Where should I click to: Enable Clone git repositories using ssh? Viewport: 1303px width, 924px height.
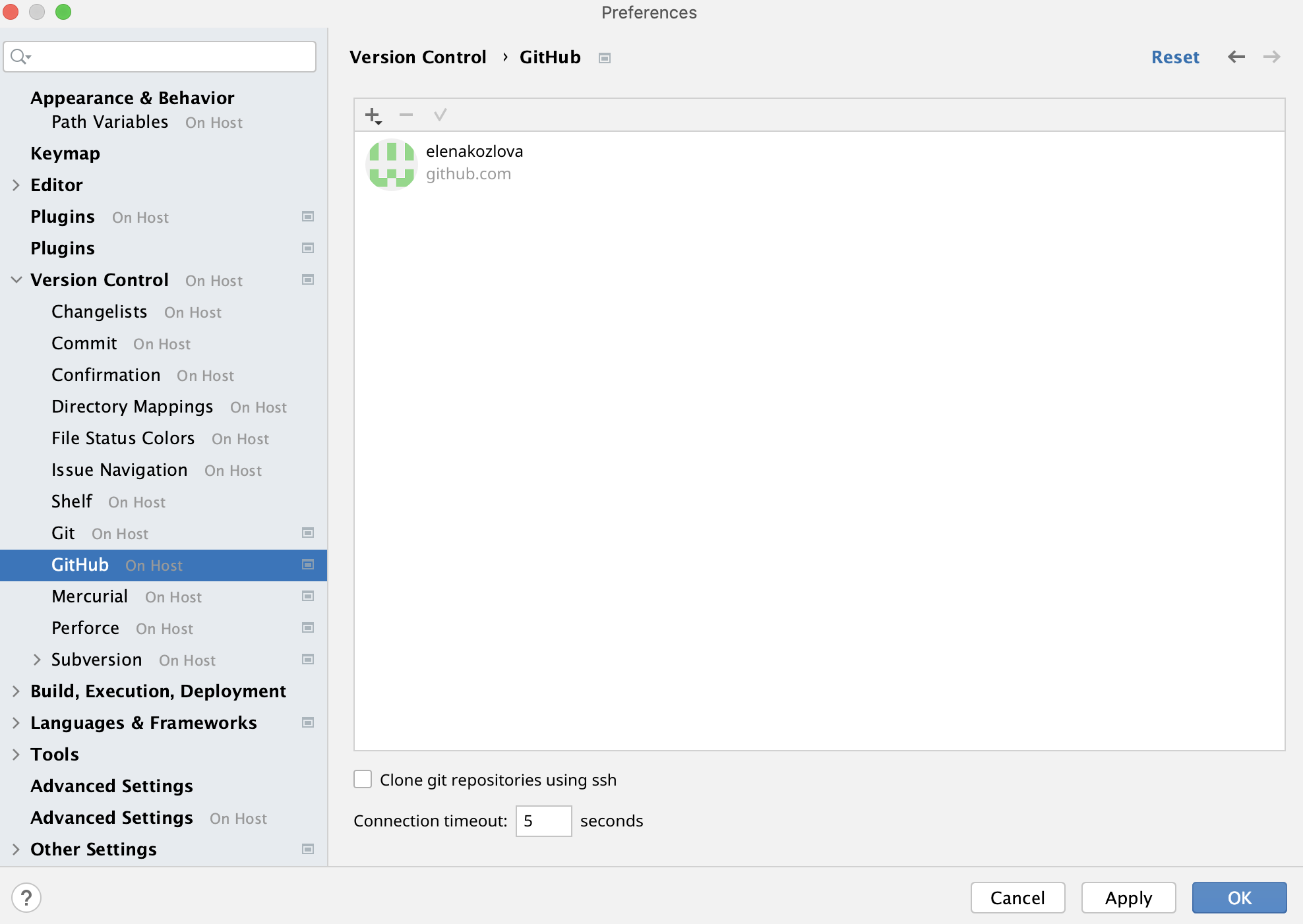[363, 779]
